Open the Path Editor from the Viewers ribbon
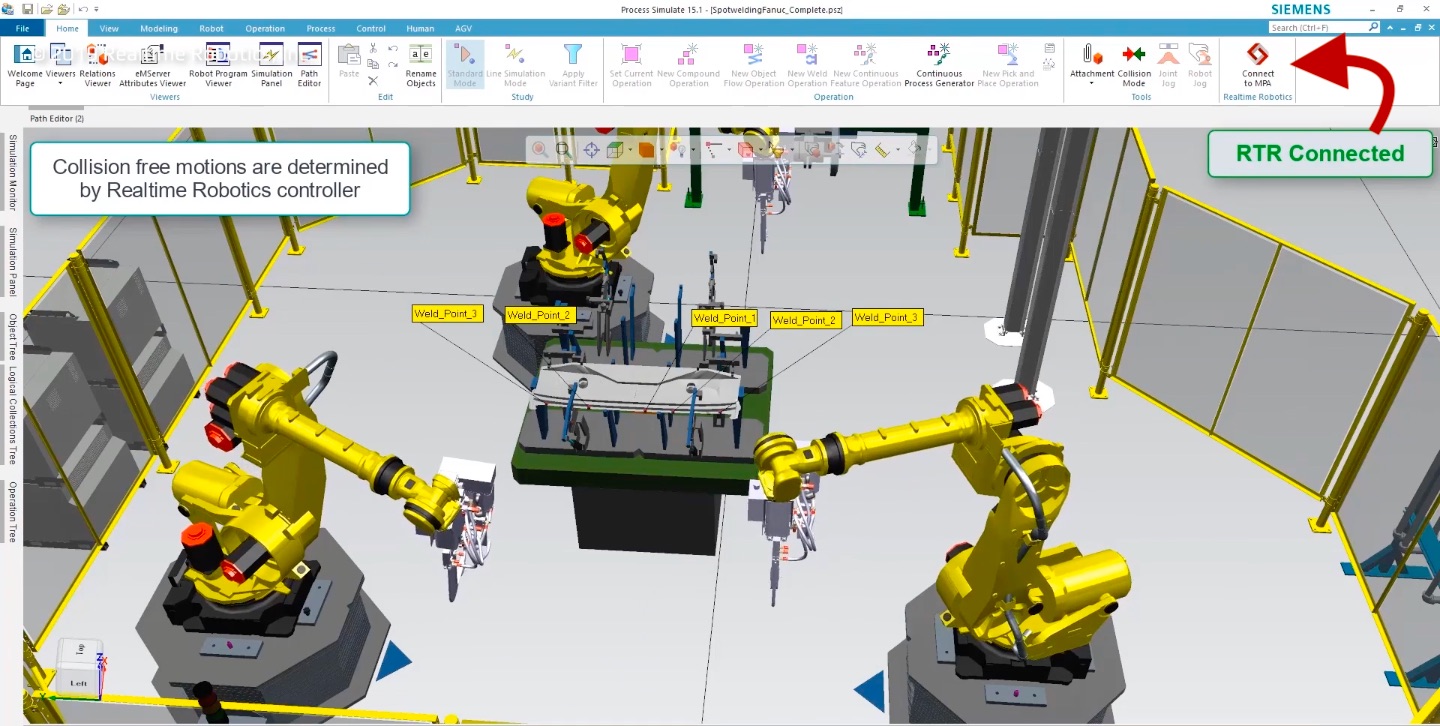 click(309, 65)
